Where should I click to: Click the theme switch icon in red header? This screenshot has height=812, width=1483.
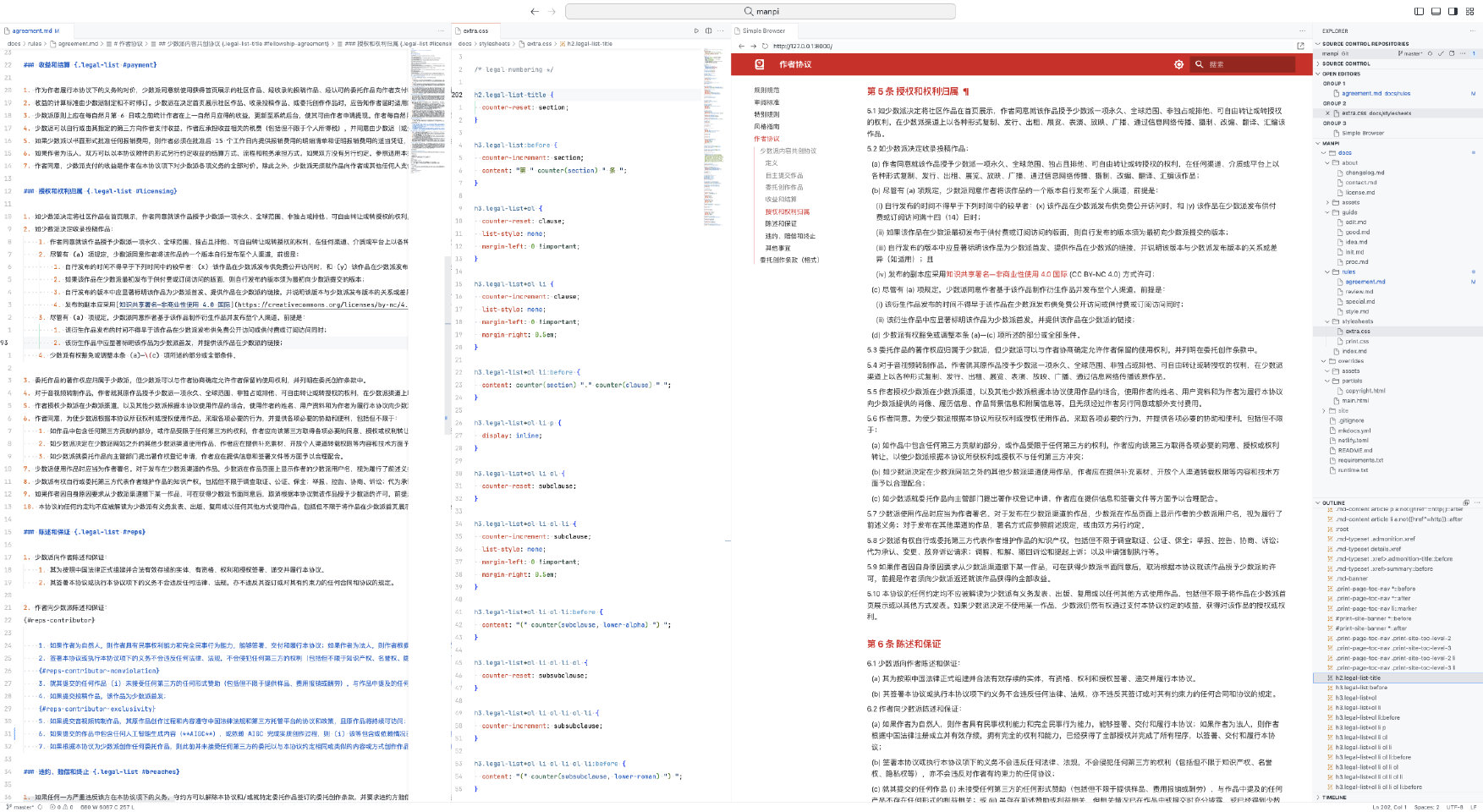(x=1178, y=64)
